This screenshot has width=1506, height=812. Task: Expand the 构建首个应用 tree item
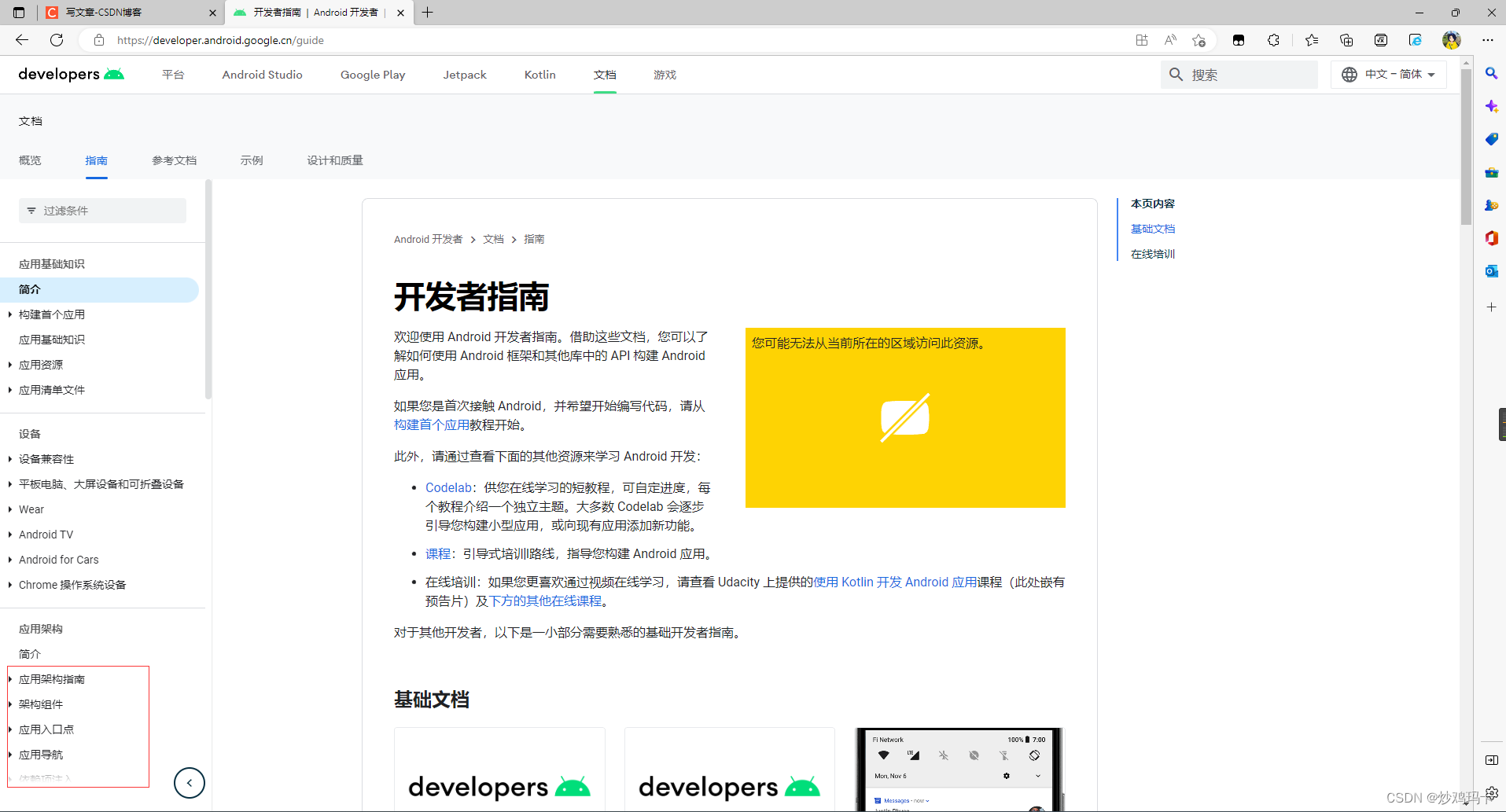coord(9,314)
